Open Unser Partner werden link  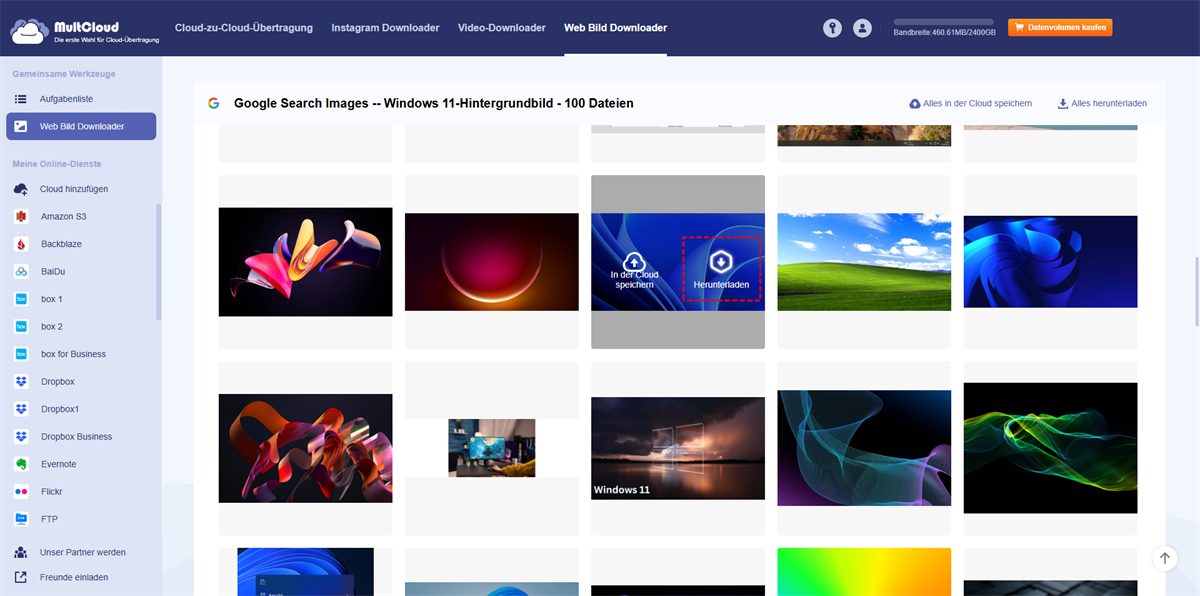(83, 552)
